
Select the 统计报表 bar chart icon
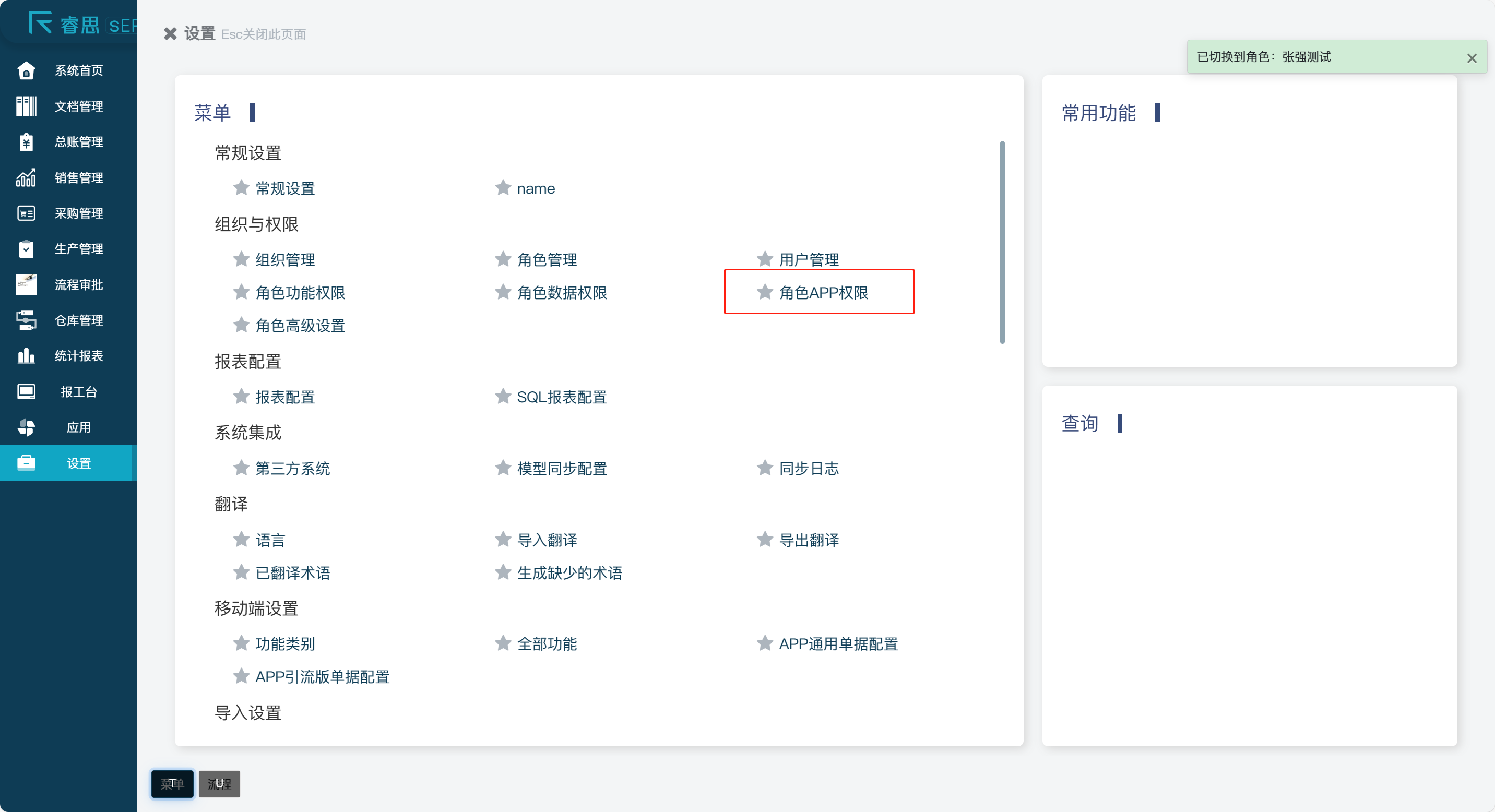tap(26, 355)
